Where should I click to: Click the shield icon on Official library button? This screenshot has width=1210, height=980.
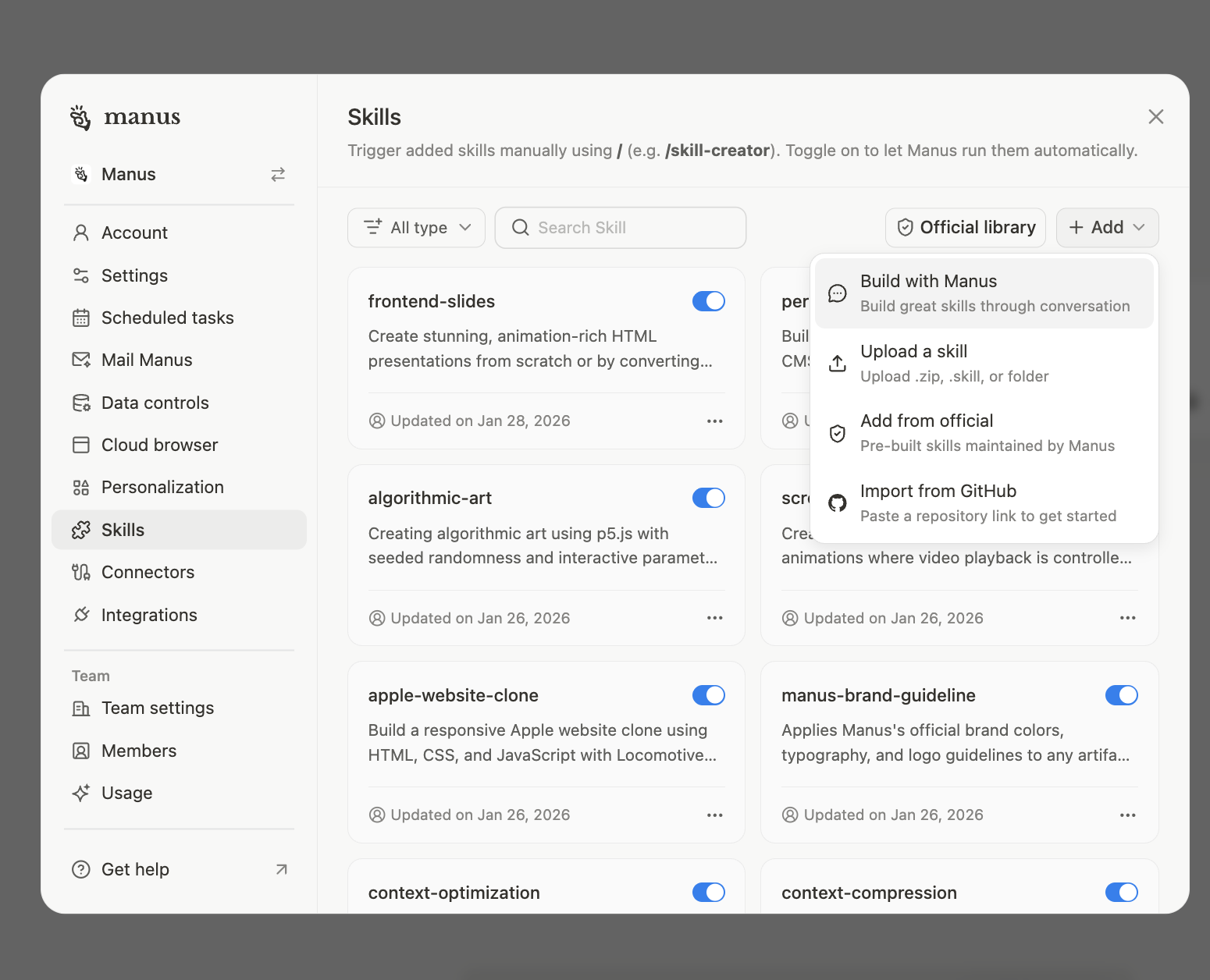[906, 227]
